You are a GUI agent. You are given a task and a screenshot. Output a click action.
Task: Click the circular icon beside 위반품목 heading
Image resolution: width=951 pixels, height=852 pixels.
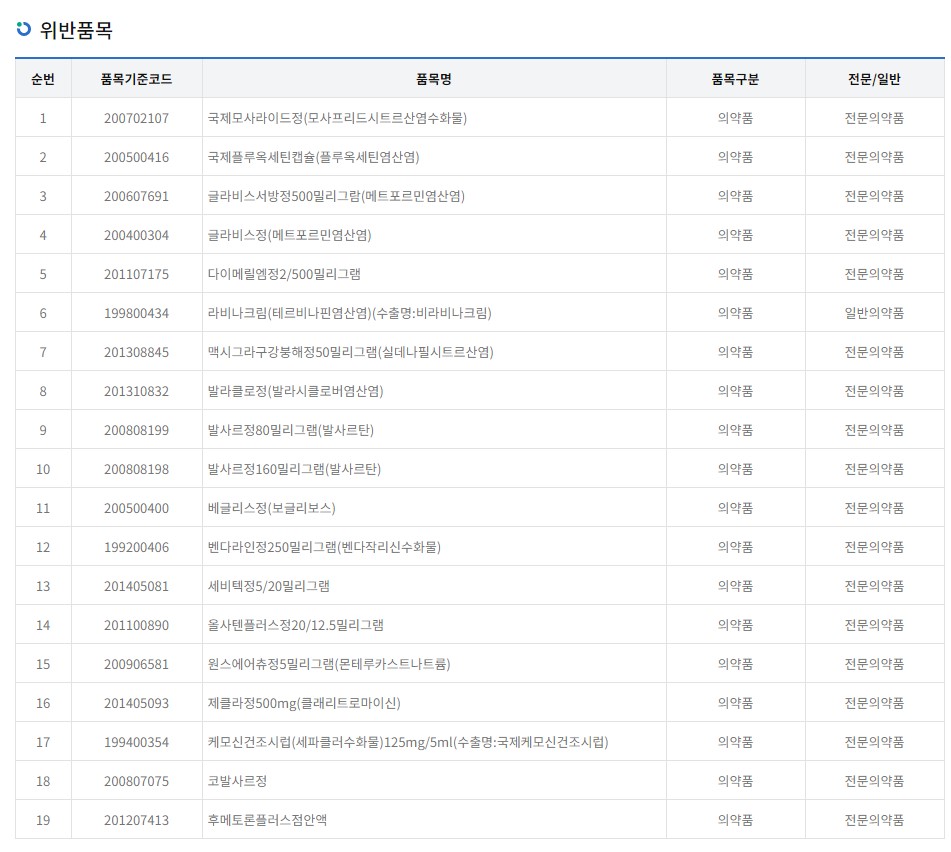[24, 29]
